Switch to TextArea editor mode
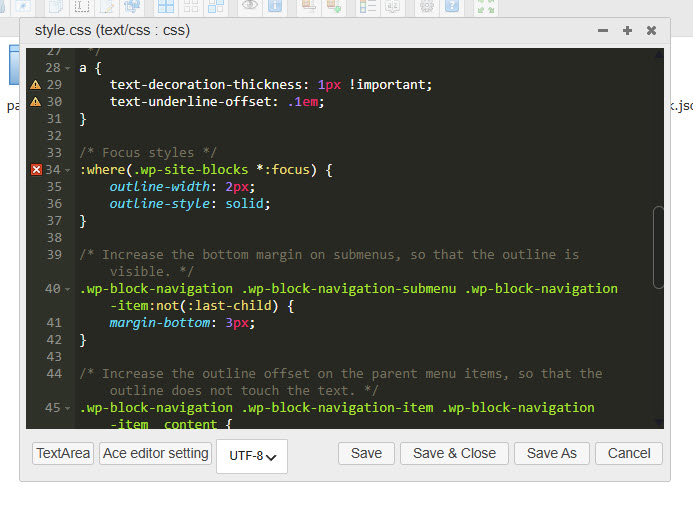The image size is (693, 507). click(x=63, y=454)
